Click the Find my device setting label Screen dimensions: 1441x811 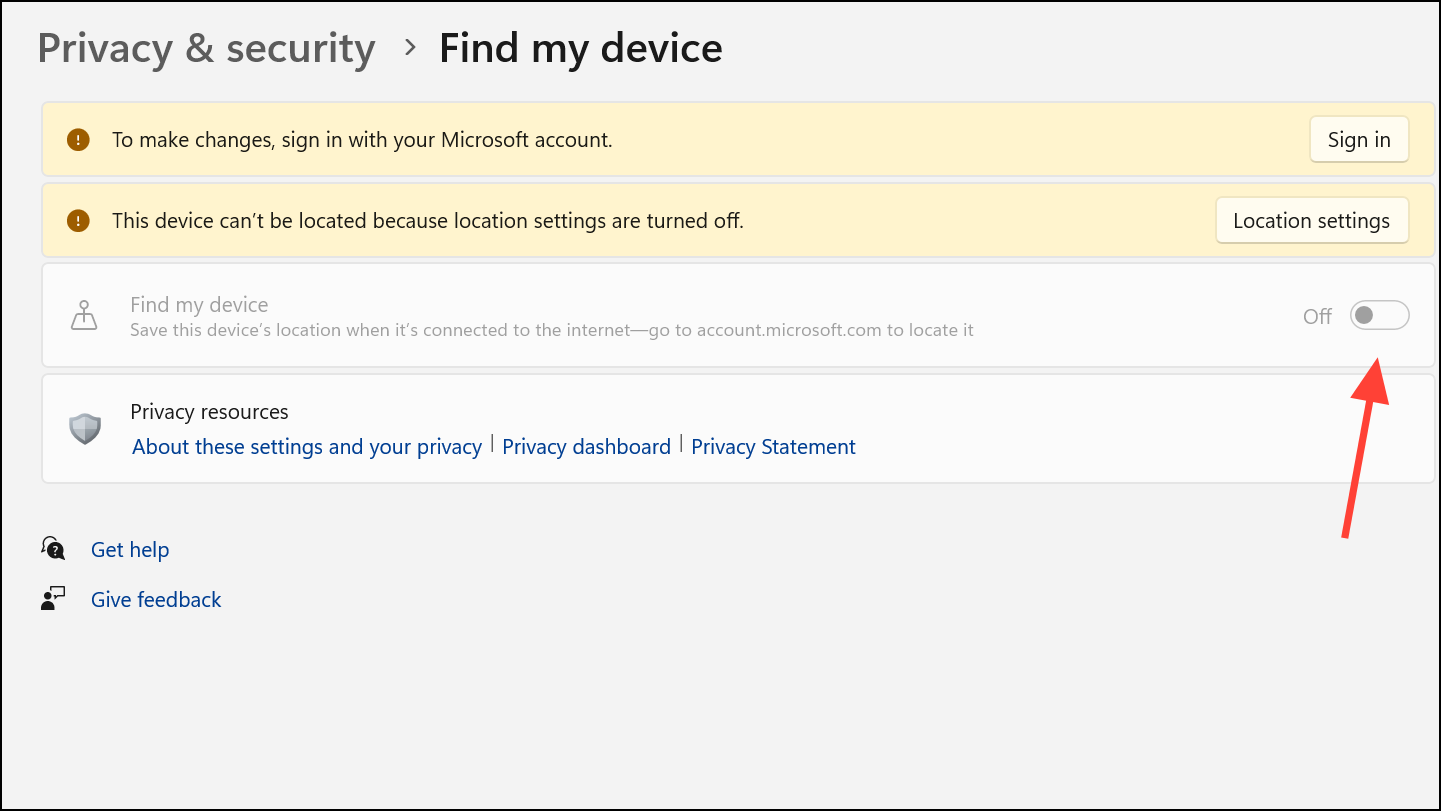(x=199, y=305)
